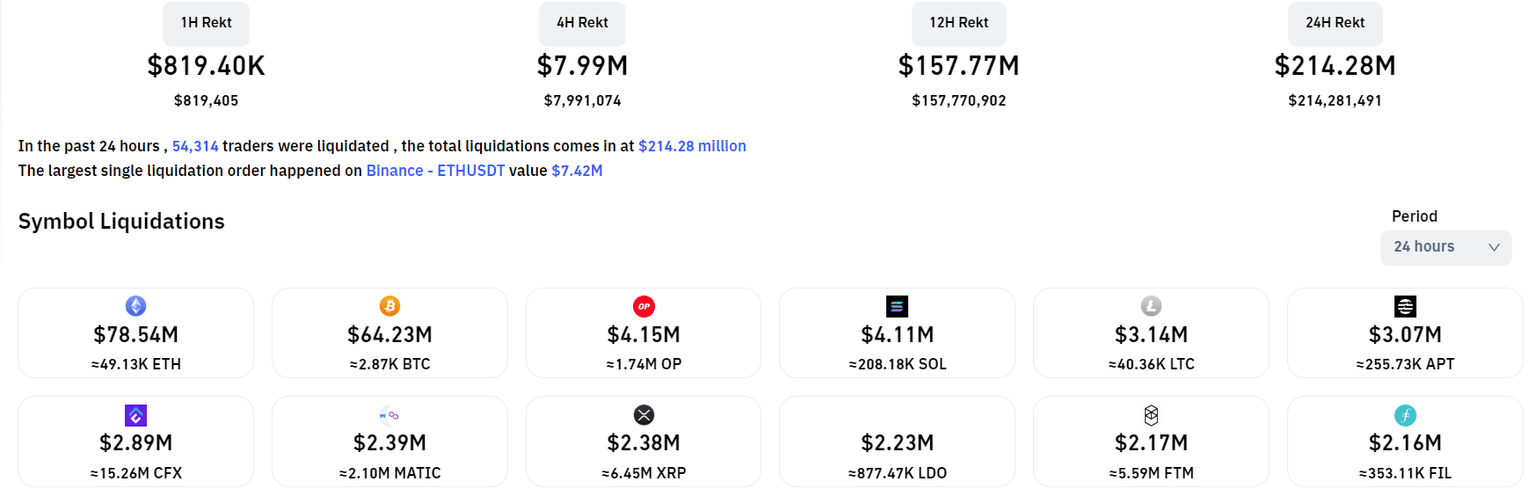1536x497 pixels.
Task: Click the Period dropdown chevron arrow
Action: (1494, 247)
